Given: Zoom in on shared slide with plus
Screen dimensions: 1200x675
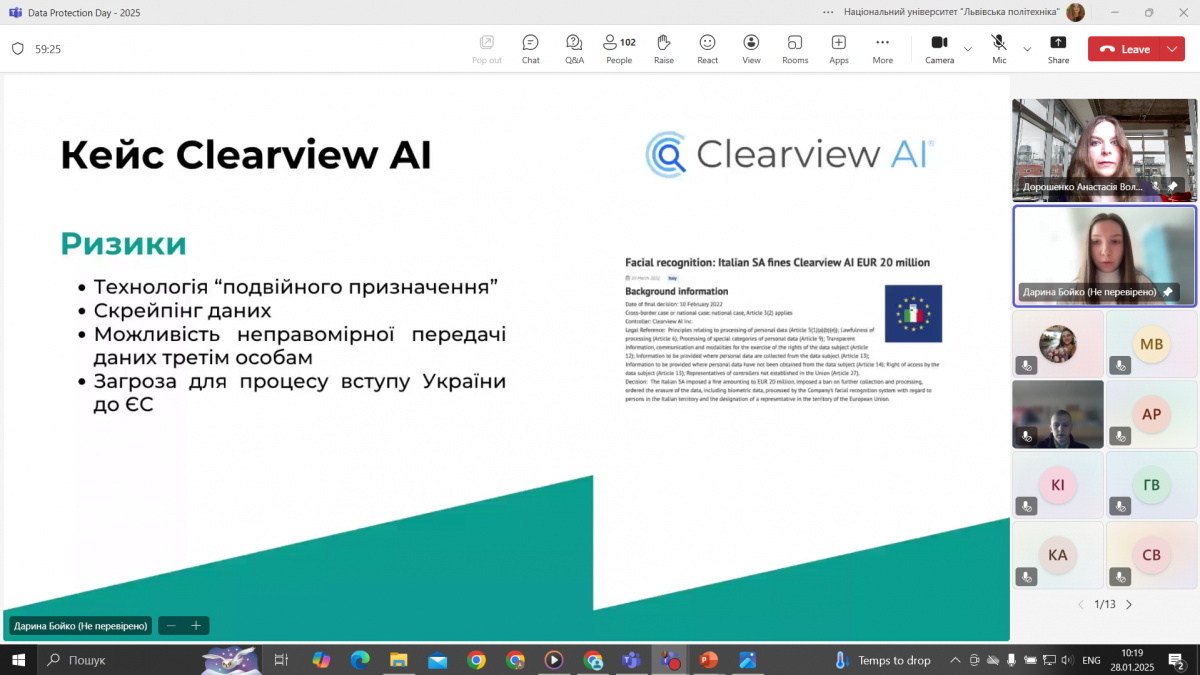Looking at the screenshot, I should [x=196, y=626].
